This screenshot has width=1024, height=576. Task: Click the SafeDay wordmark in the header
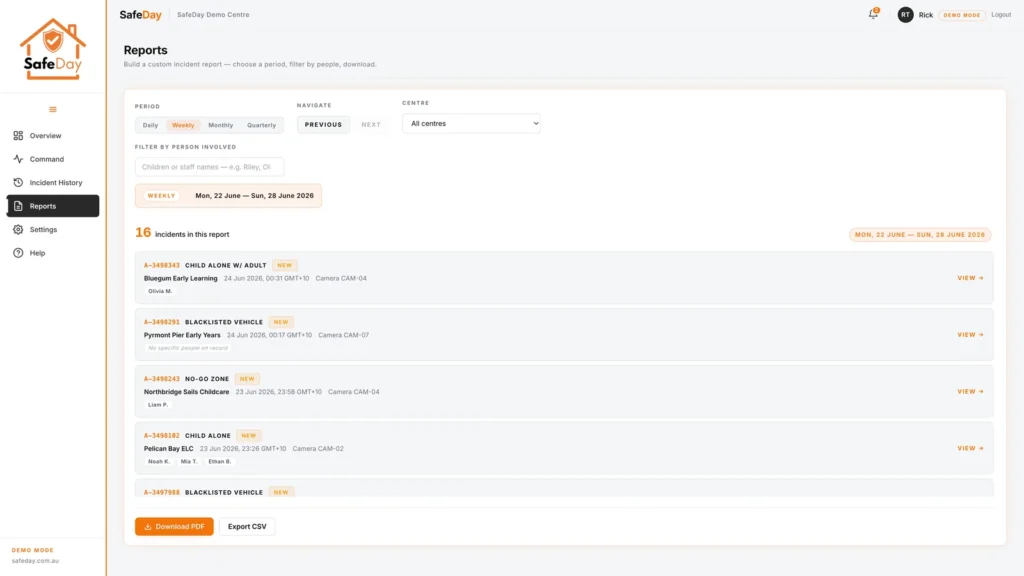tap(140, 14)
